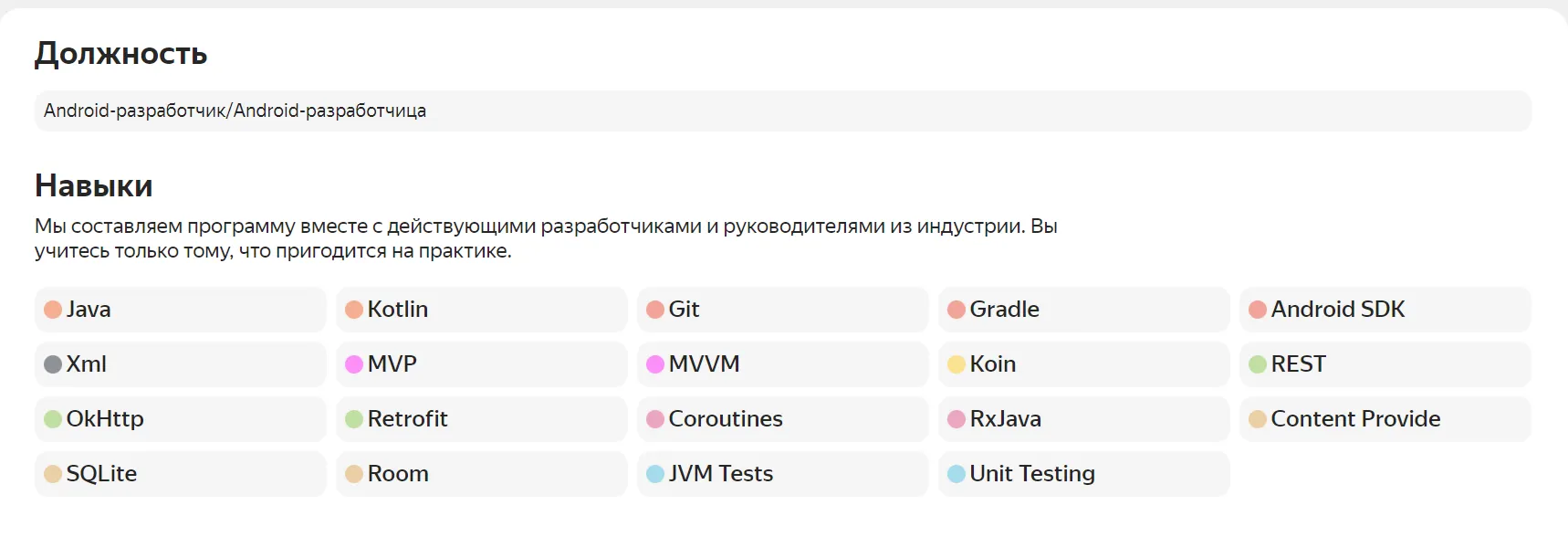Click the green dot beside OkHttp
The width and height of the screenshot is (1568, 537).
(x=53, y=419)
